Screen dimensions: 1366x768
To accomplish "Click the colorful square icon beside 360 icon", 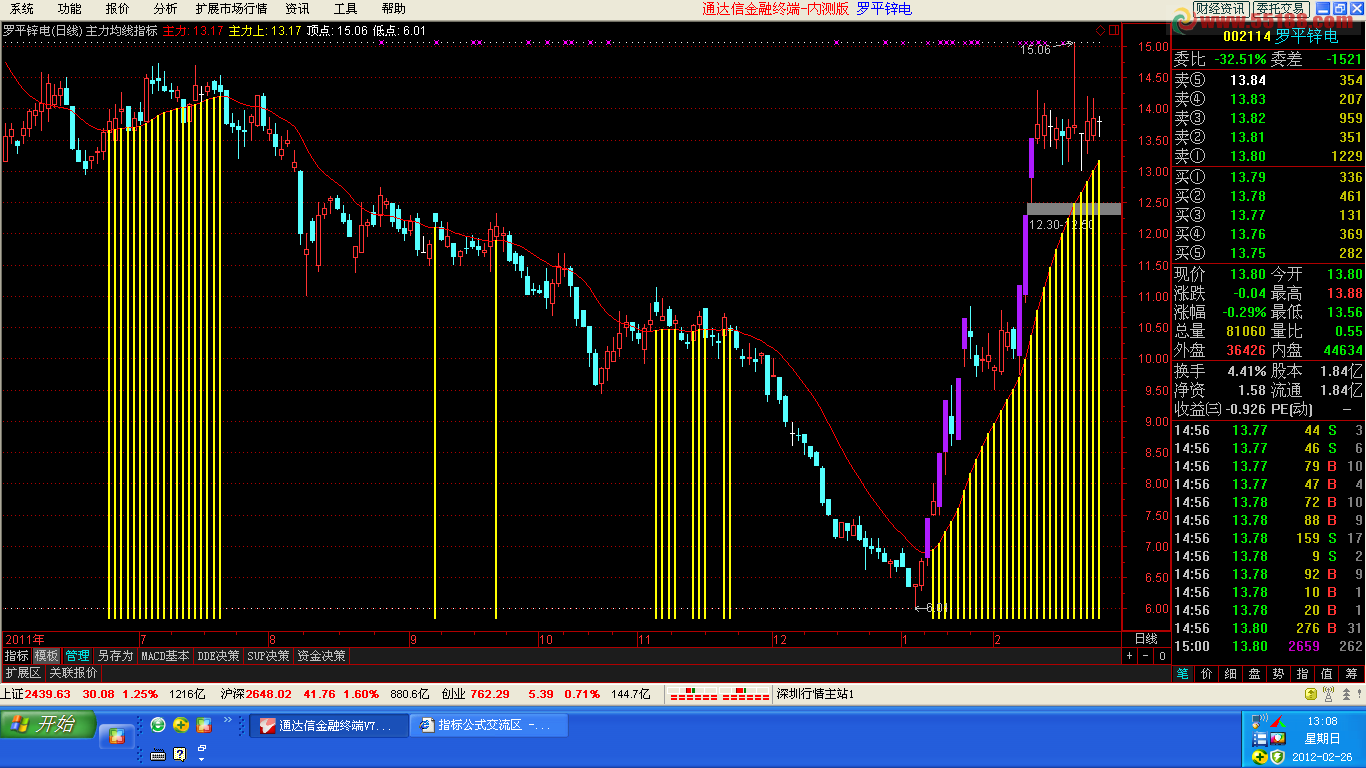I will (x=203, y=725).
